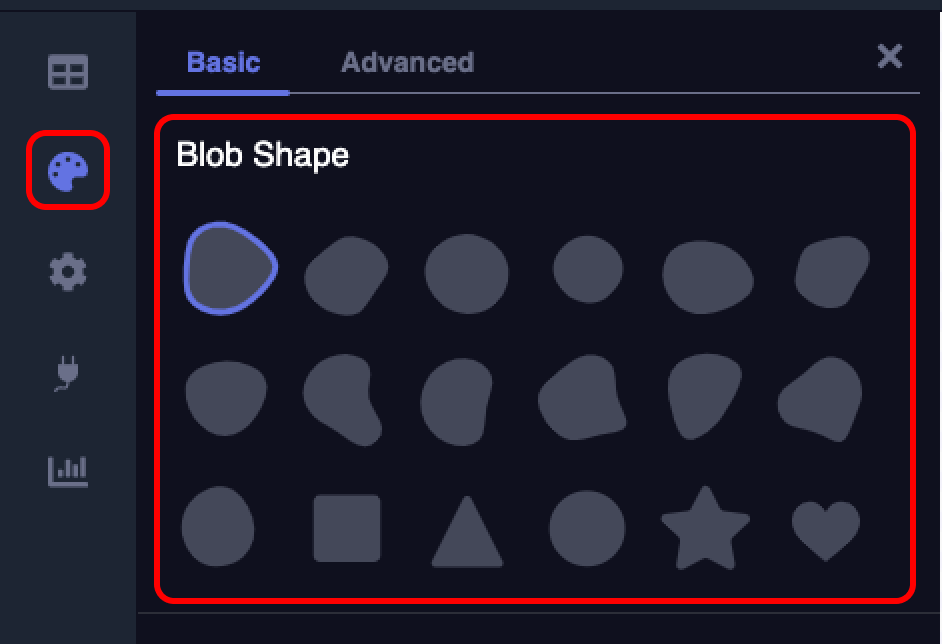942x644 pixels.
Task: Select the currently highlighted blob shape
Action: pos(230,265)
